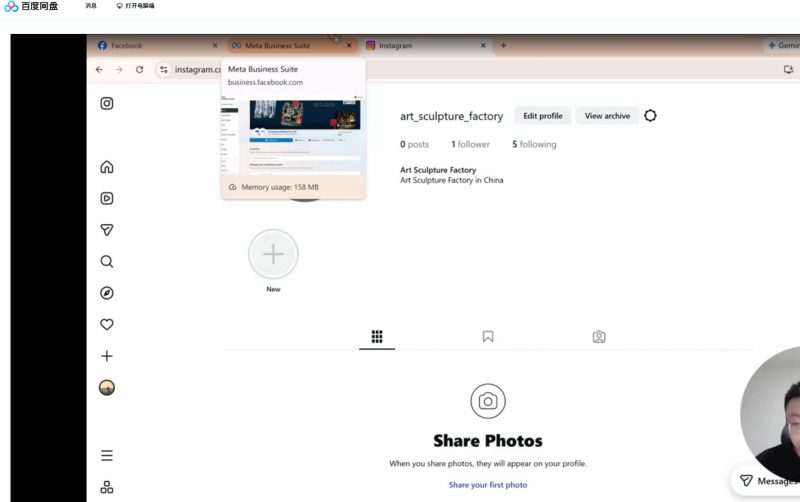Open the More hamburger menu
800x502 pixels.
coord(107,455)
